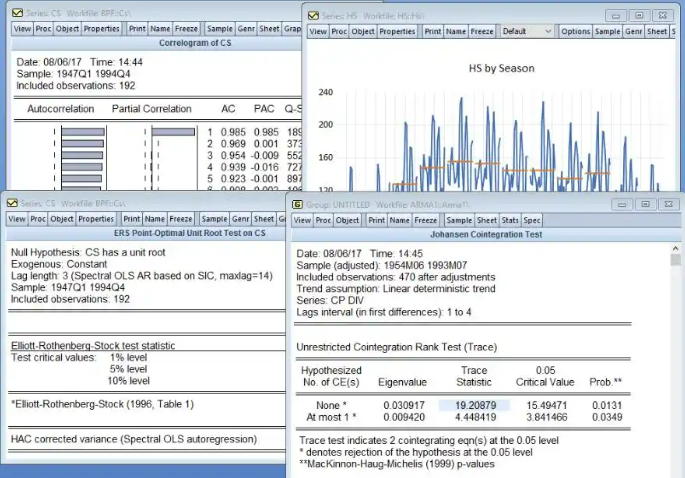Click Name in the HS series window

[x=456, y=31]
